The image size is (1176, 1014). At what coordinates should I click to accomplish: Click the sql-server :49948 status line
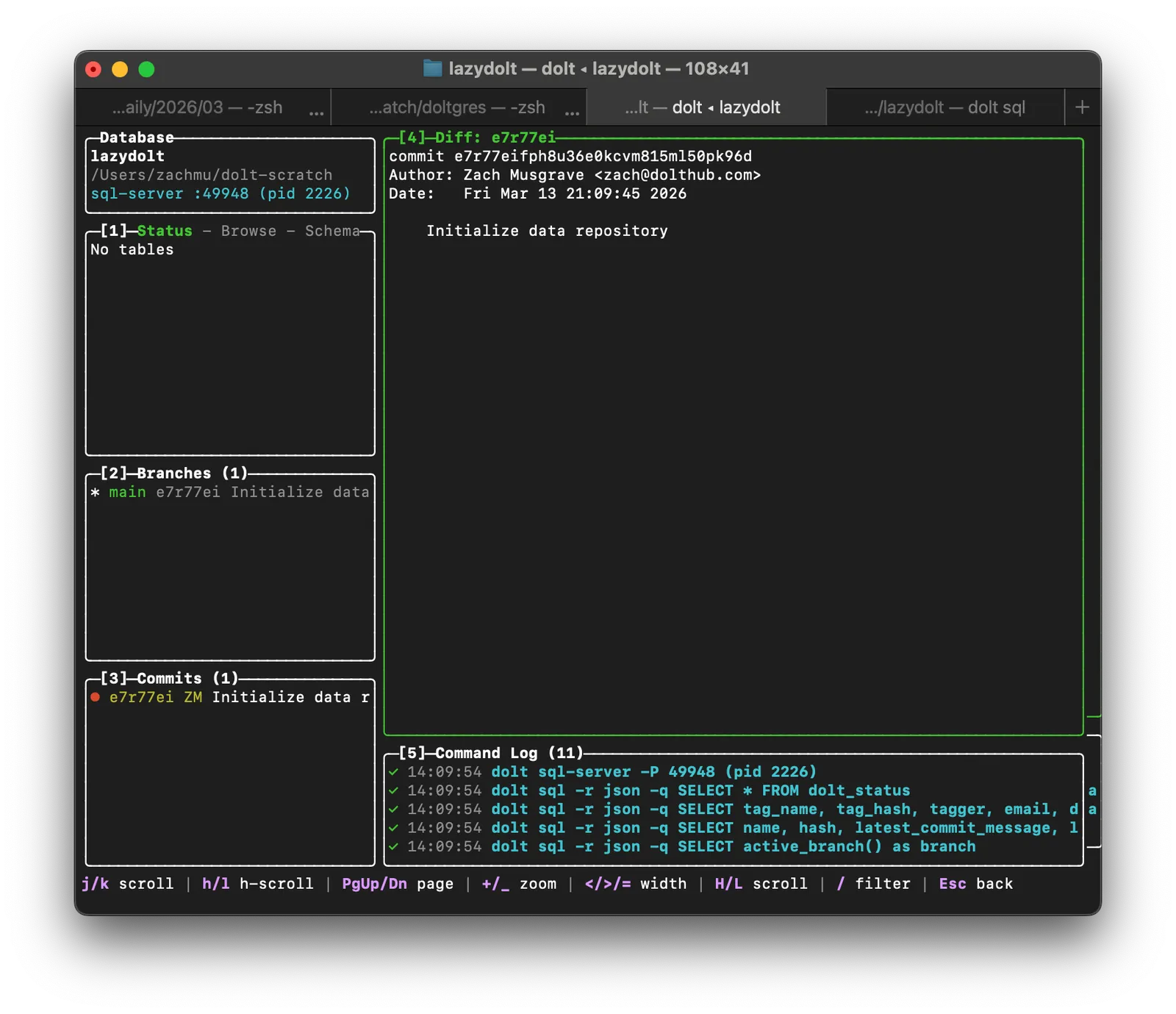tap(220, 193)
